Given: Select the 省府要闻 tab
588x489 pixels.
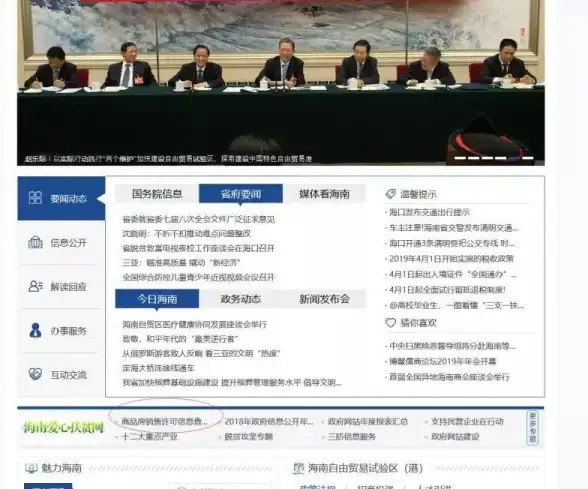Looking at the screenshot, I should [x=241, y=194].
